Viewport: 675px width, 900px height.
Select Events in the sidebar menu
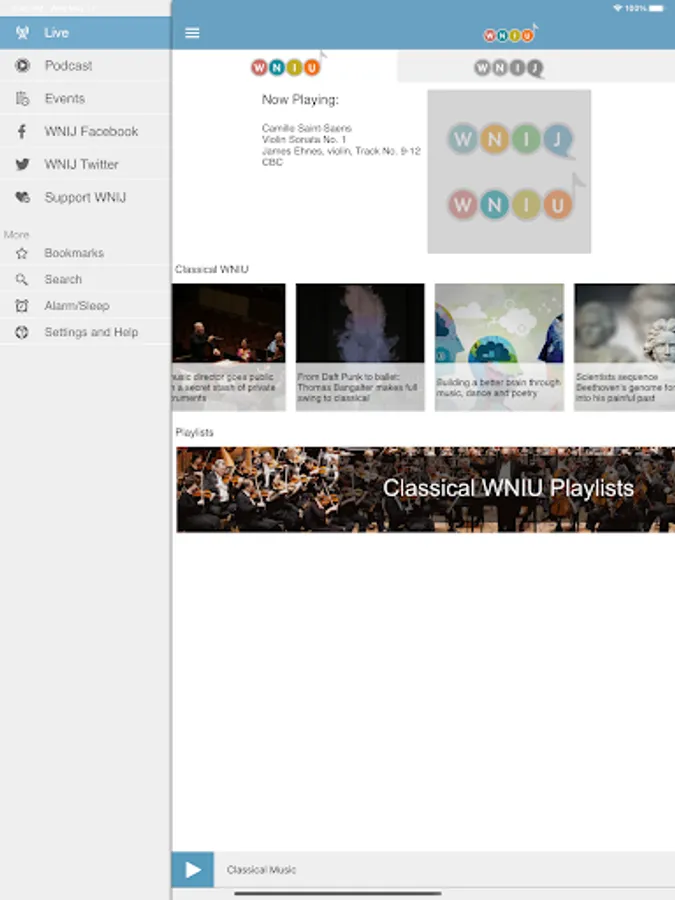[85, 99]
